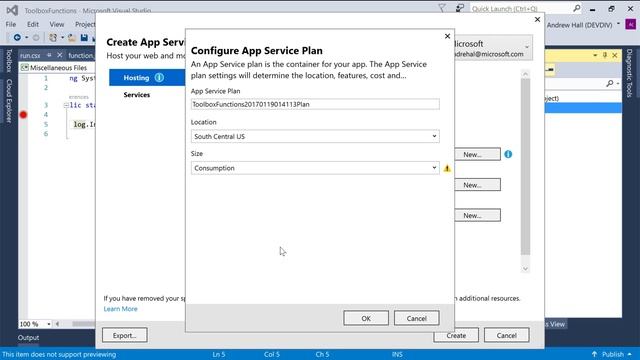Image resolution: width=640 pixels, height=360 pixels.
Task: Click Create in Create App Service dialog
Action: pos(456,336)
